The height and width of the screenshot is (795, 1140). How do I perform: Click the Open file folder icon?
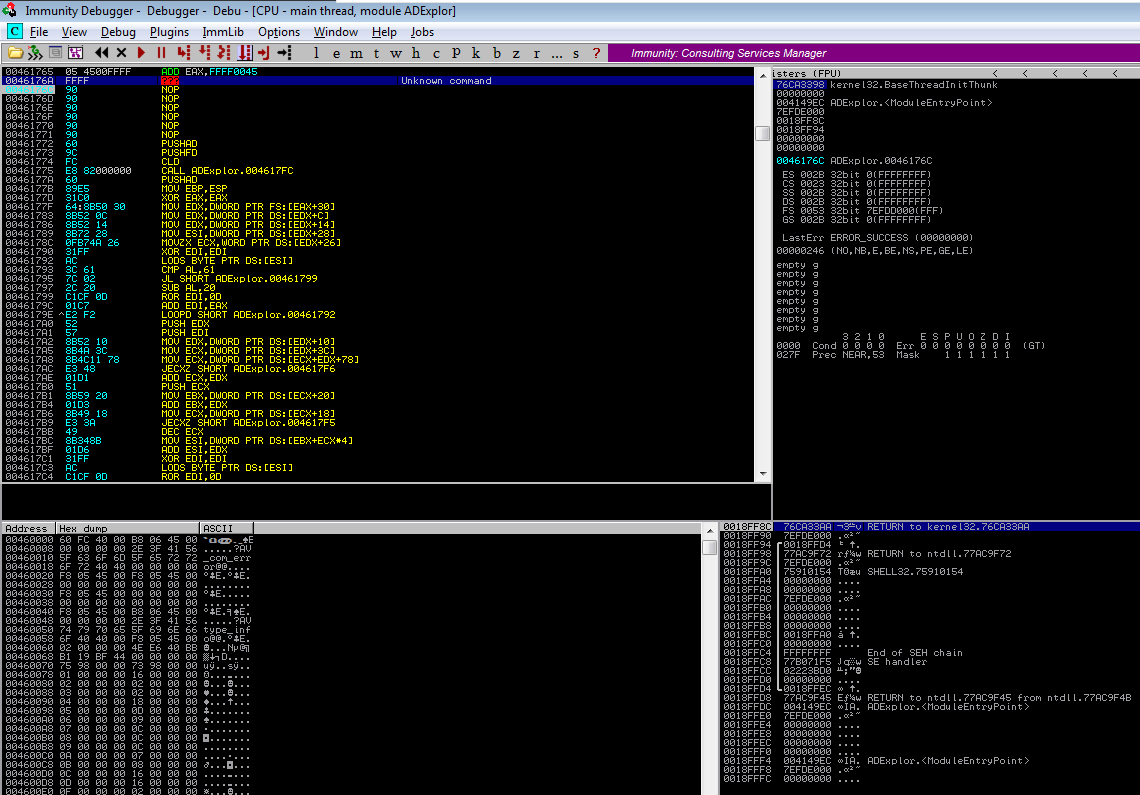coord(15,53)
